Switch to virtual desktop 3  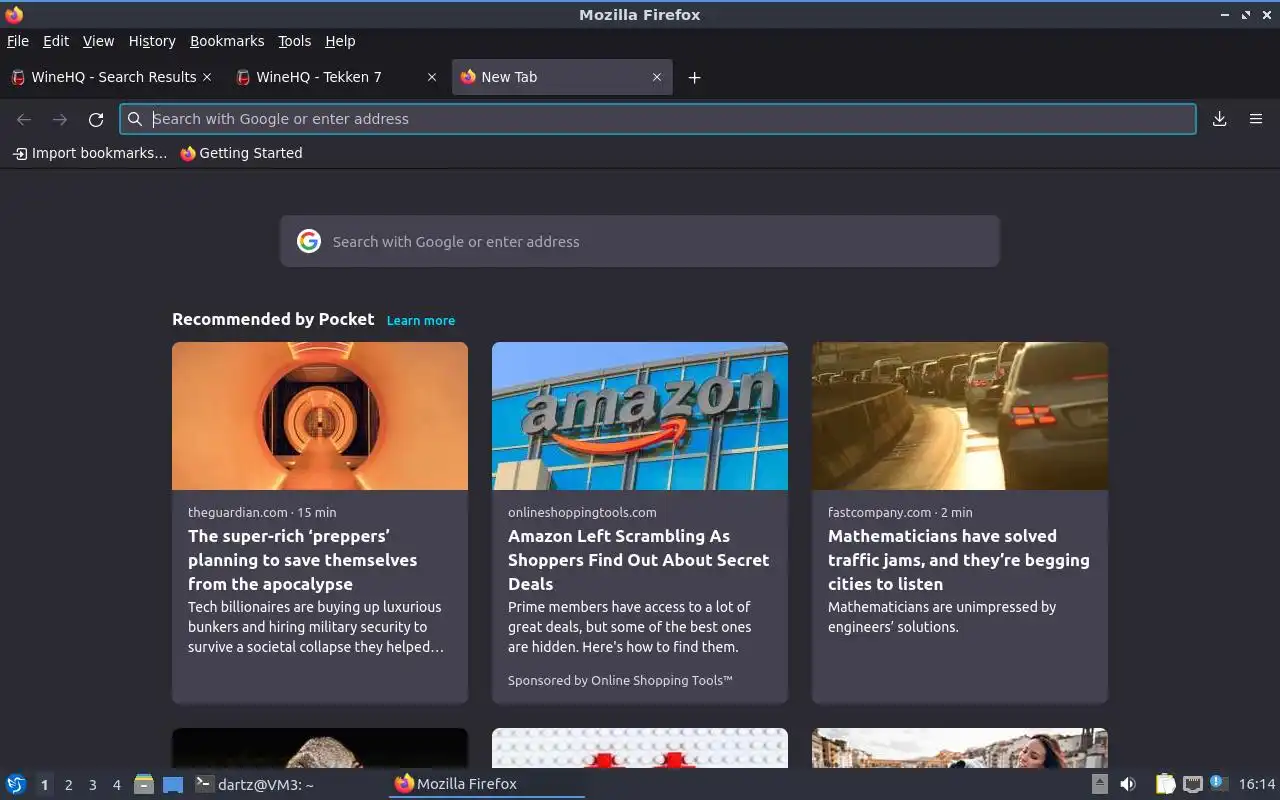[93, 785]
